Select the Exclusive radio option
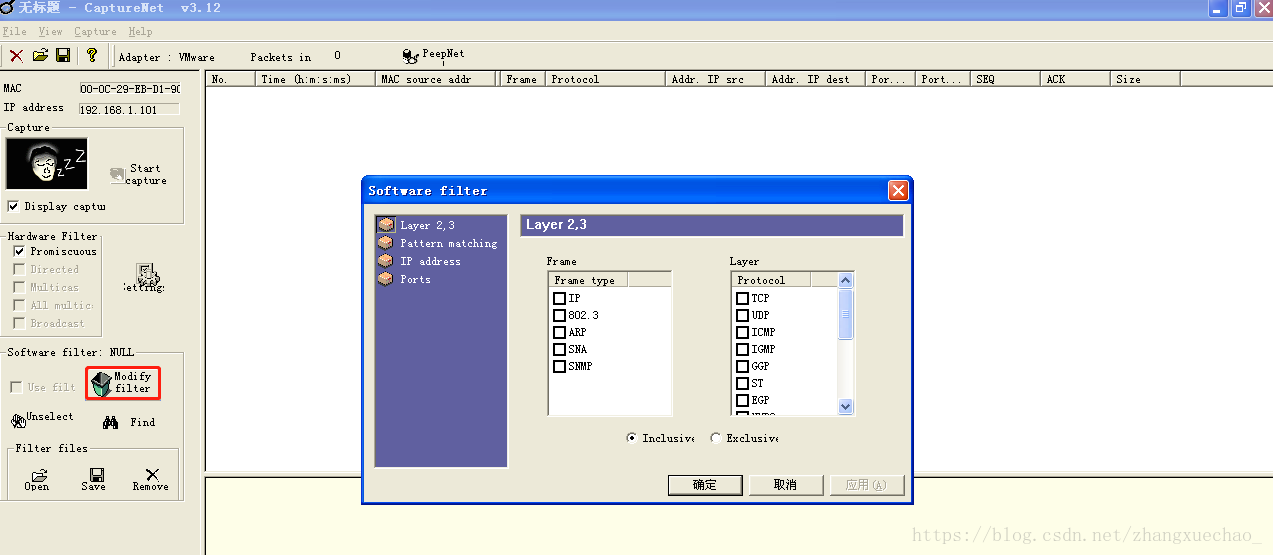 coord(715,438)
